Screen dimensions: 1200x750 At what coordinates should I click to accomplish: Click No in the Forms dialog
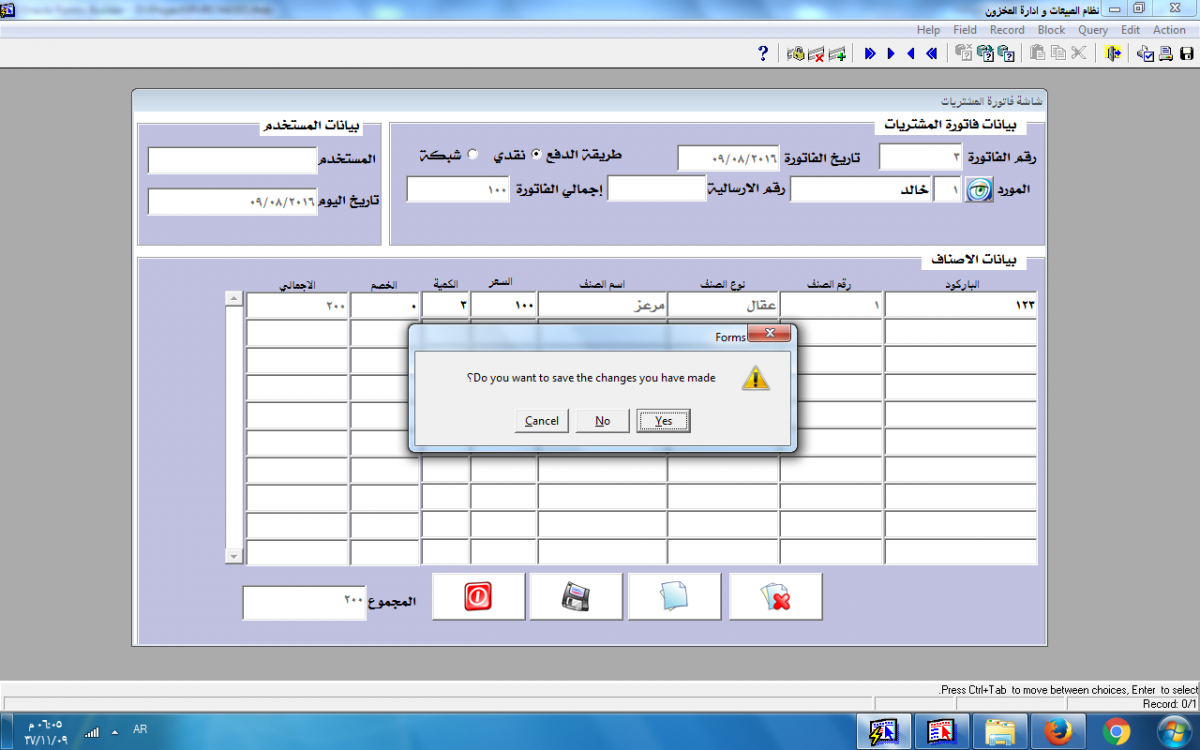(602, 421)
